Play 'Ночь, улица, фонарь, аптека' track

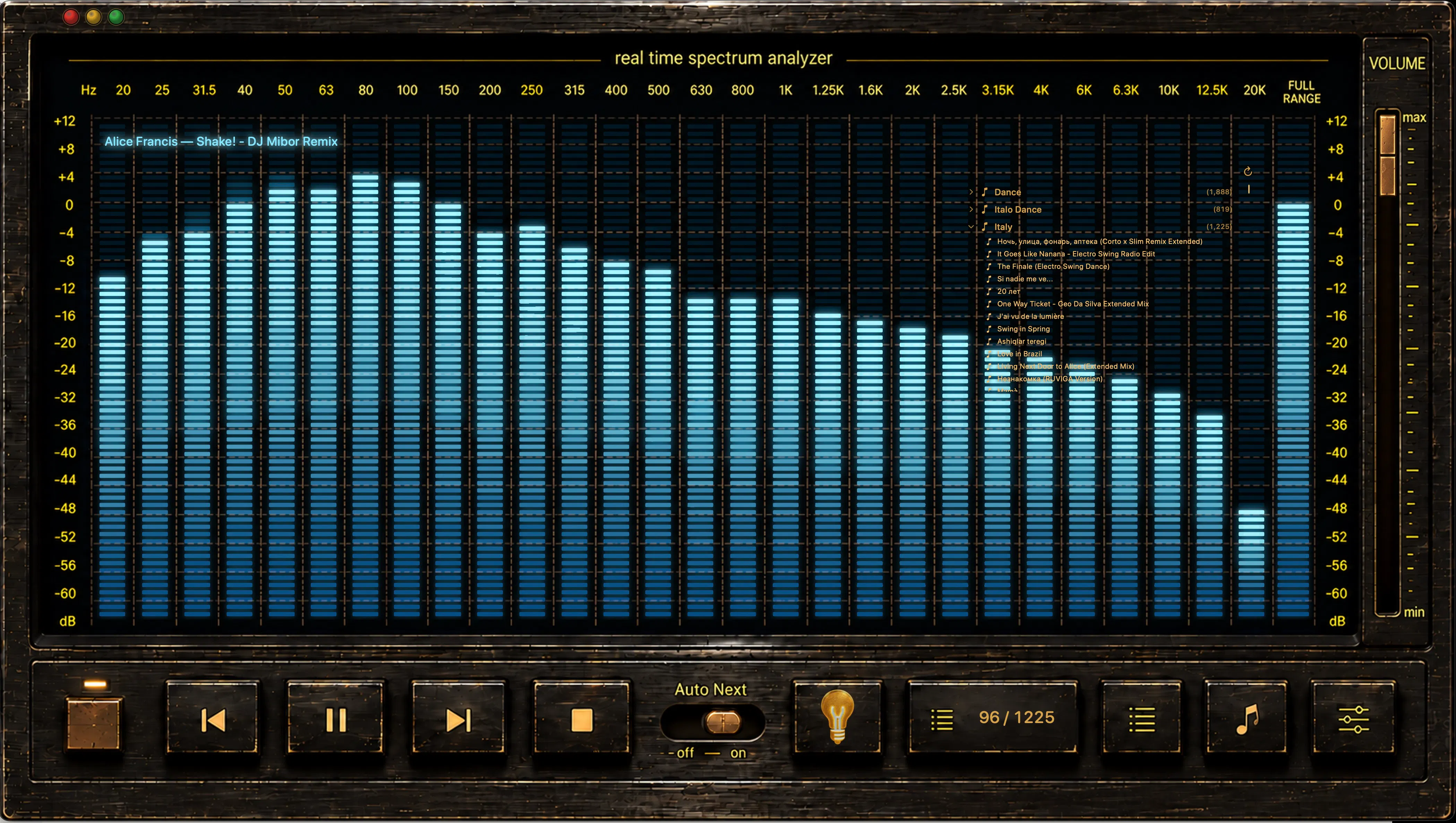(x=1099, y=241)
